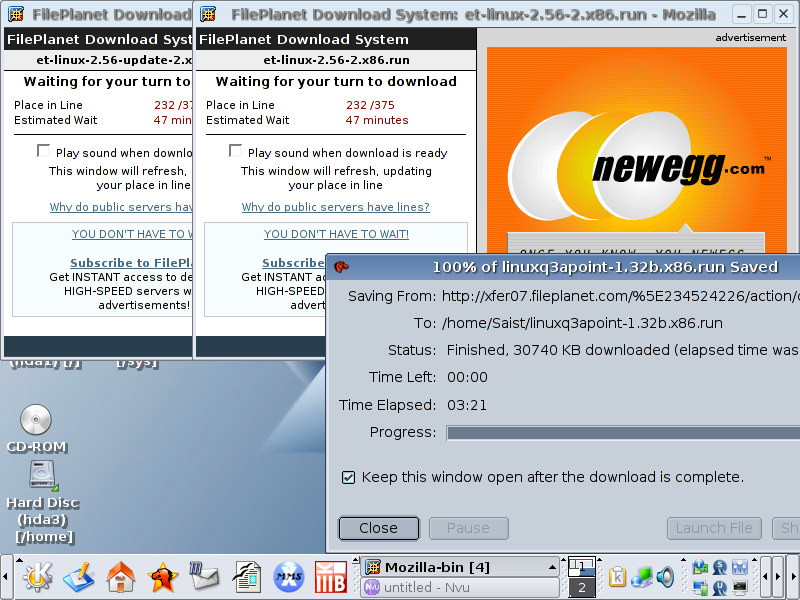The width and height of the screenshot is (800, 600).
Task: Switch to virtual desktop 2
Action: point(581,588)
